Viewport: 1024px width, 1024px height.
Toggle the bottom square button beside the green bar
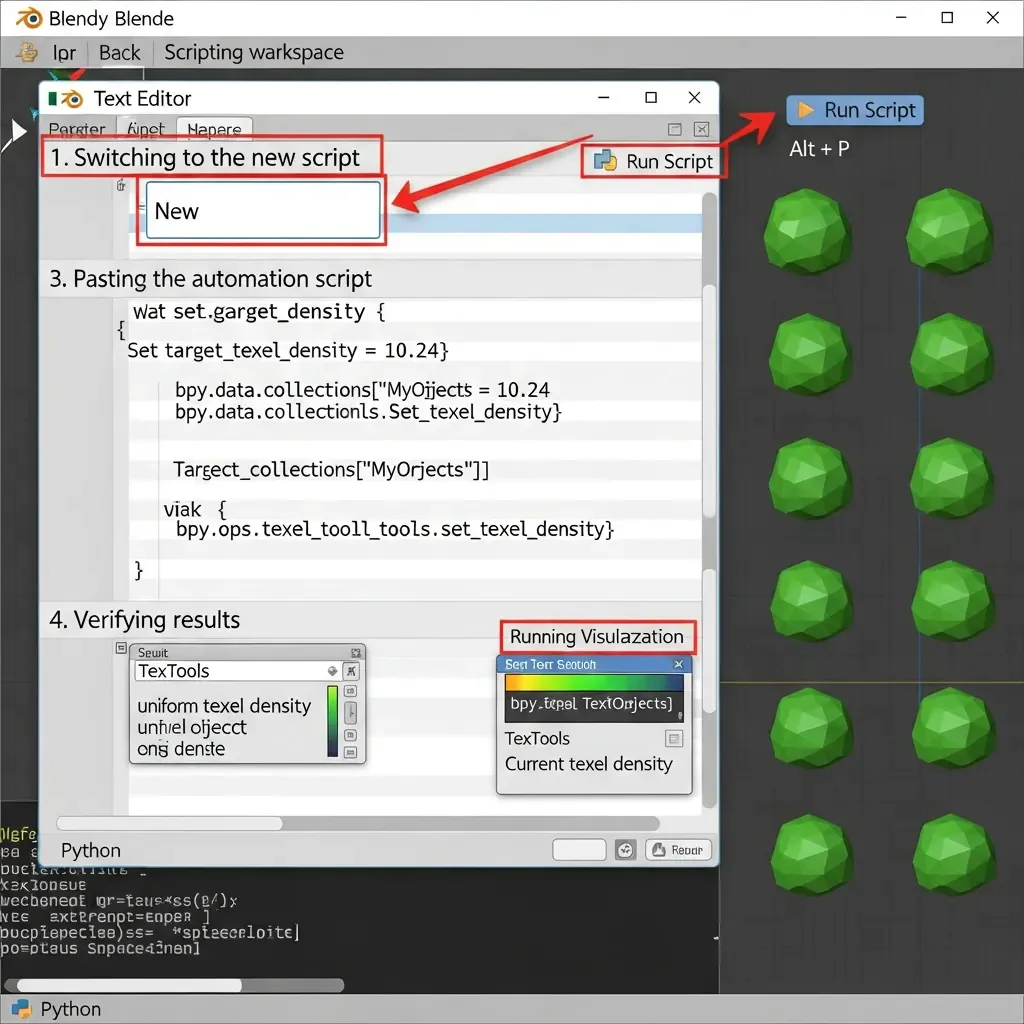click(351, 751)
